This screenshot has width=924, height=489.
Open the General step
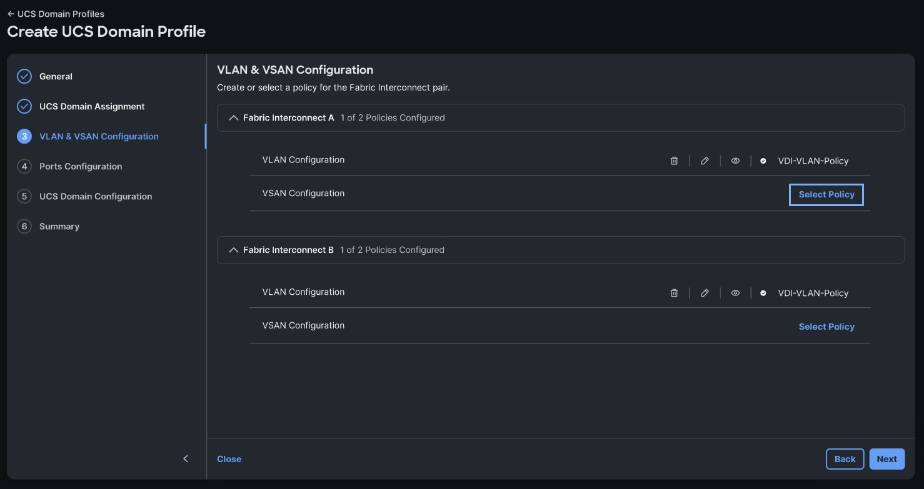pos(56,77)
